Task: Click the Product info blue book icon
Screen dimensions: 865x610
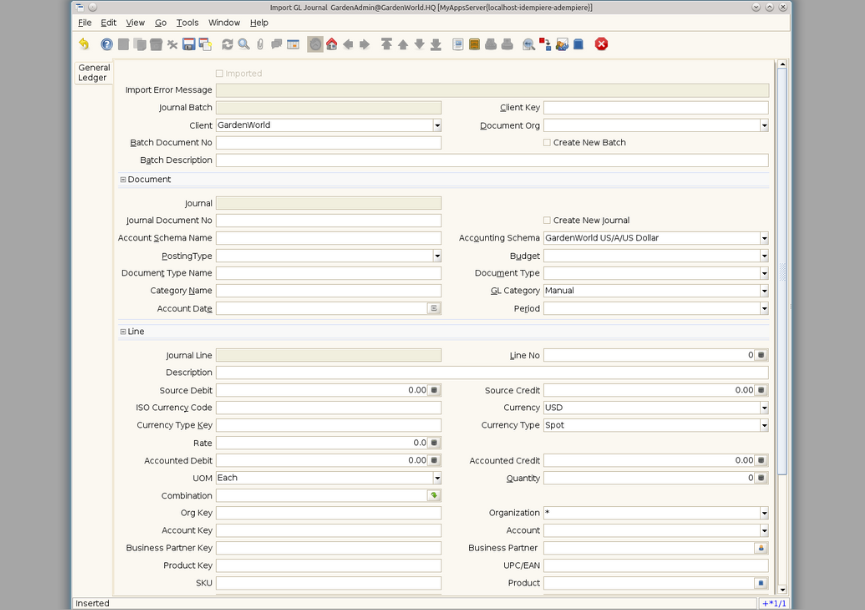Action: pos(578,44)
